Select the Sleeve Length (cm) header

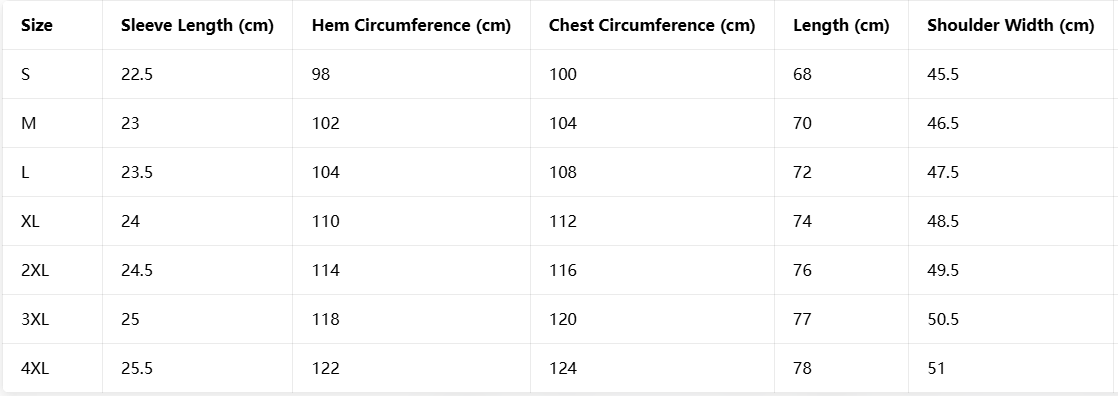coord(198,26)
